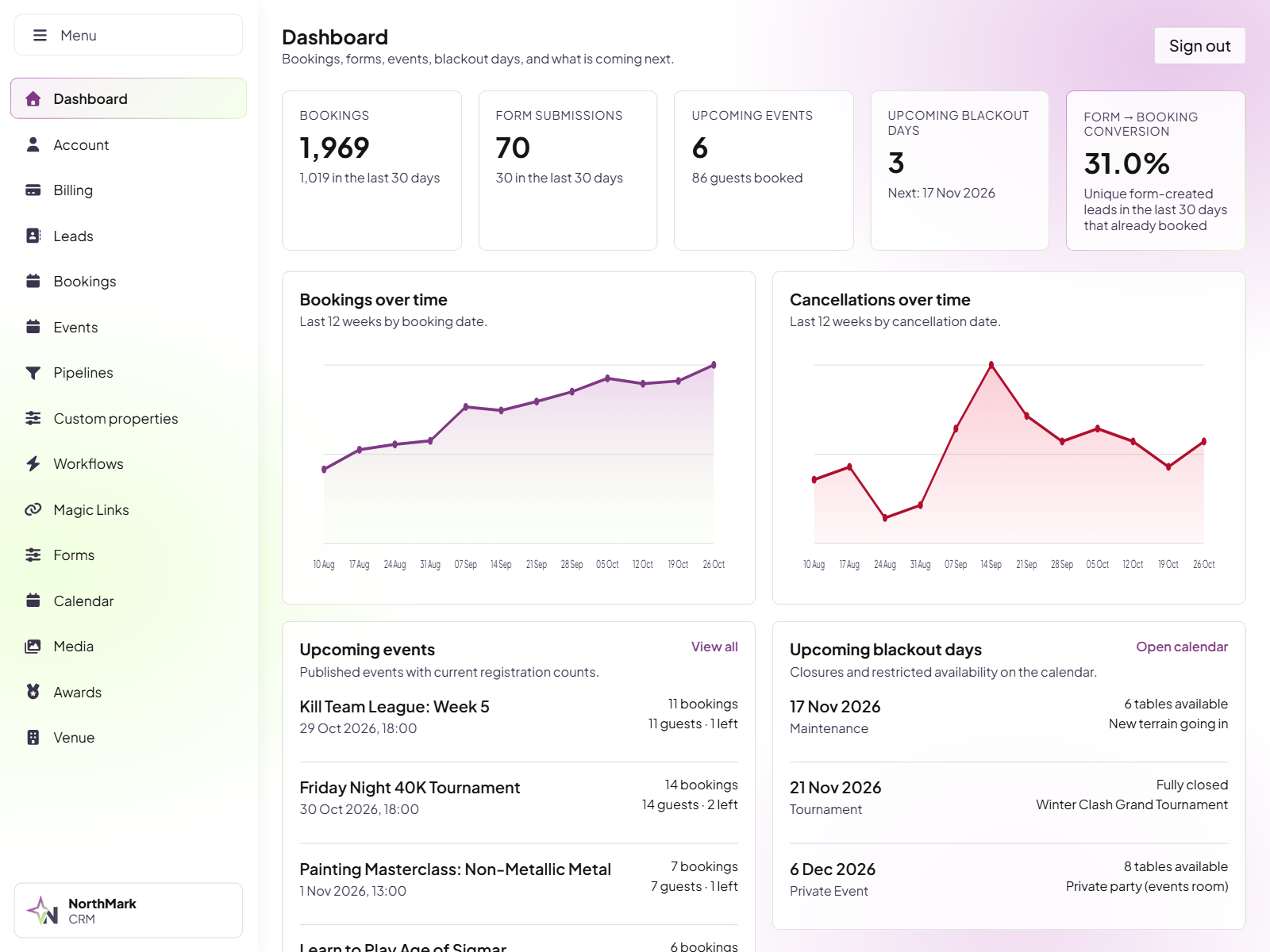Click the 14 Sep cancellations peak point
This screenshot has width=1270, height=952.
[991, 365]
